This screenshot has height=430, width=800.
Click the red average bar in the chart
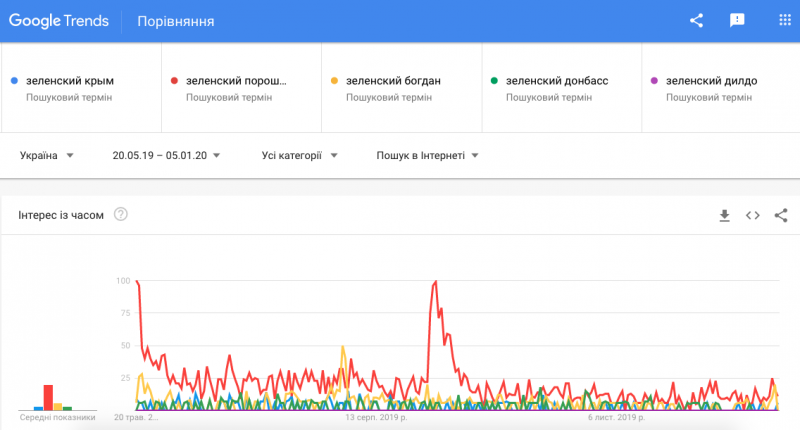(x=47, y=397)
